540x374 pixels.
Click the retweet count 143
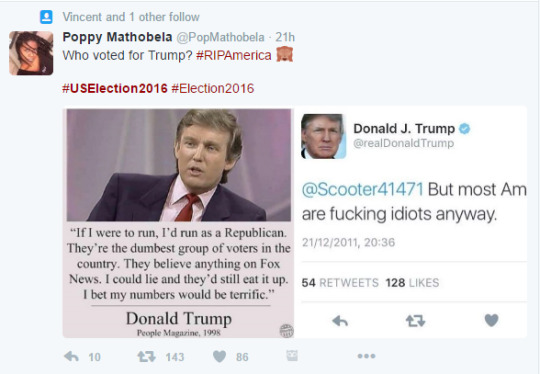tap(175, 357)
